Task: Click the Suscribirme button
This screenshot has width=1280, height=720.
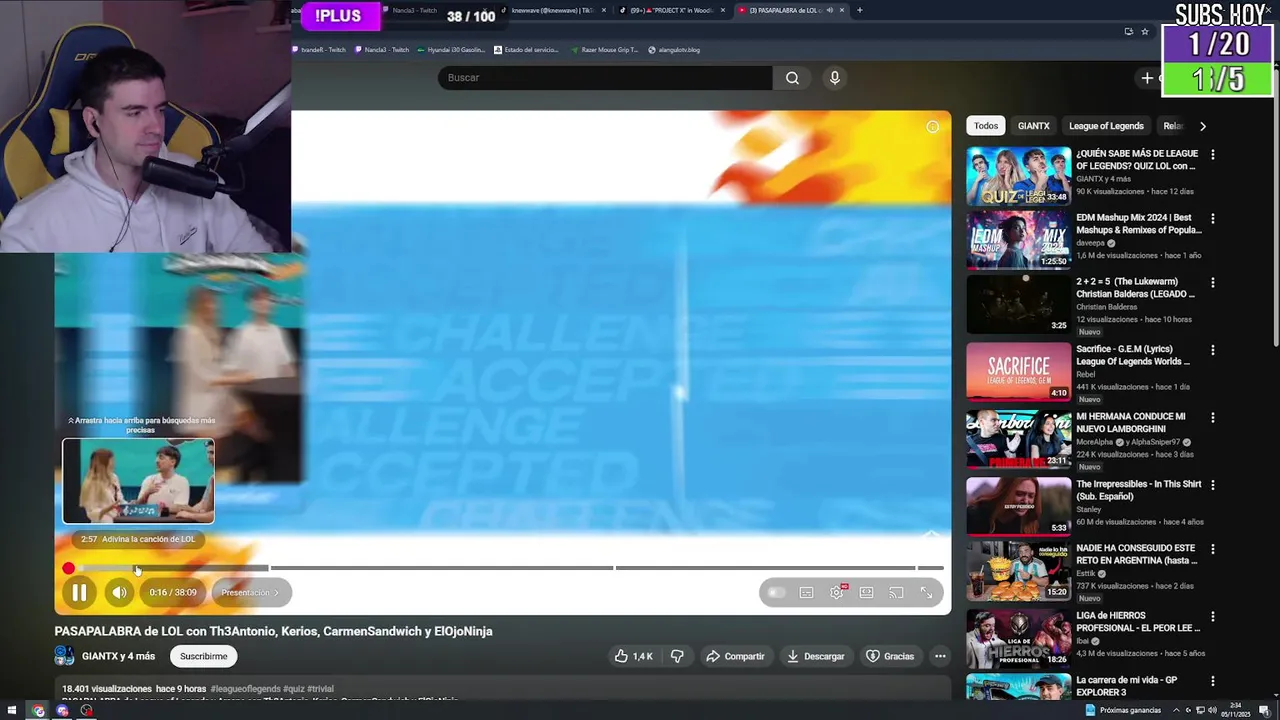Action: pos(204,656)
